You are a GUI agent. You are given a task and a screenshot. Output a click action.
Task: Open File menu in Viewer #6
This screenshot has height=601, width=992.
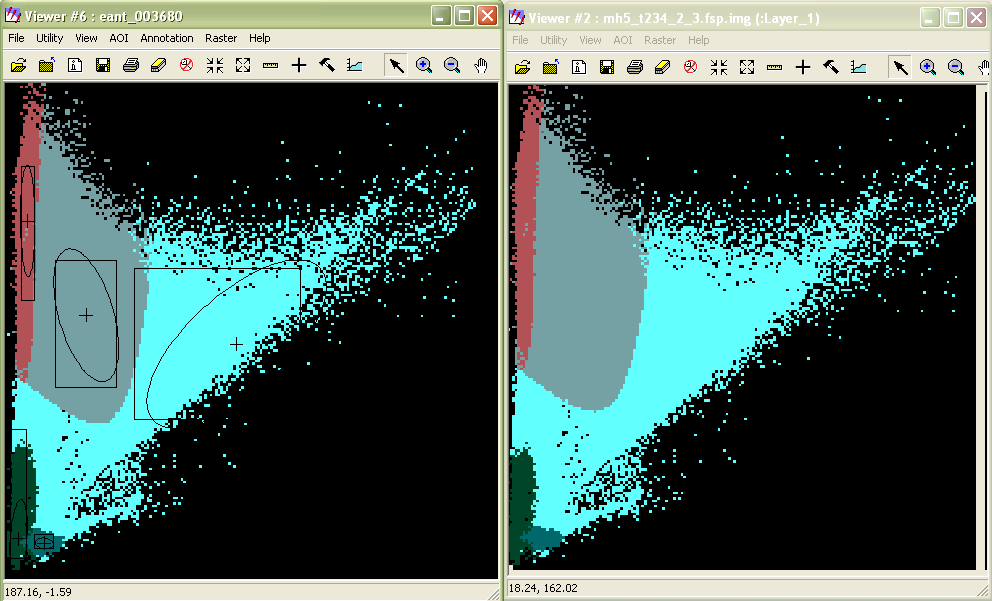16,38
